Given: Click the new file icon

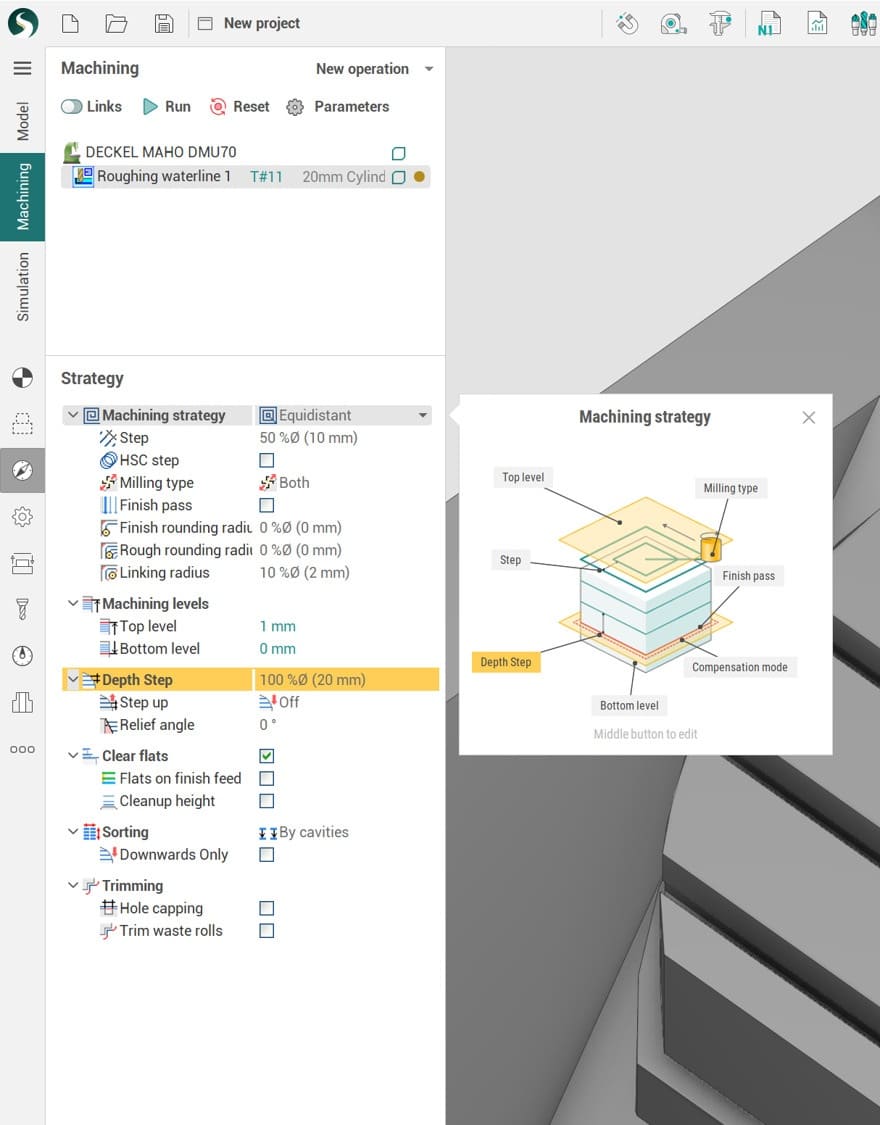Looking at the screenshot, I should click(70, 23).
